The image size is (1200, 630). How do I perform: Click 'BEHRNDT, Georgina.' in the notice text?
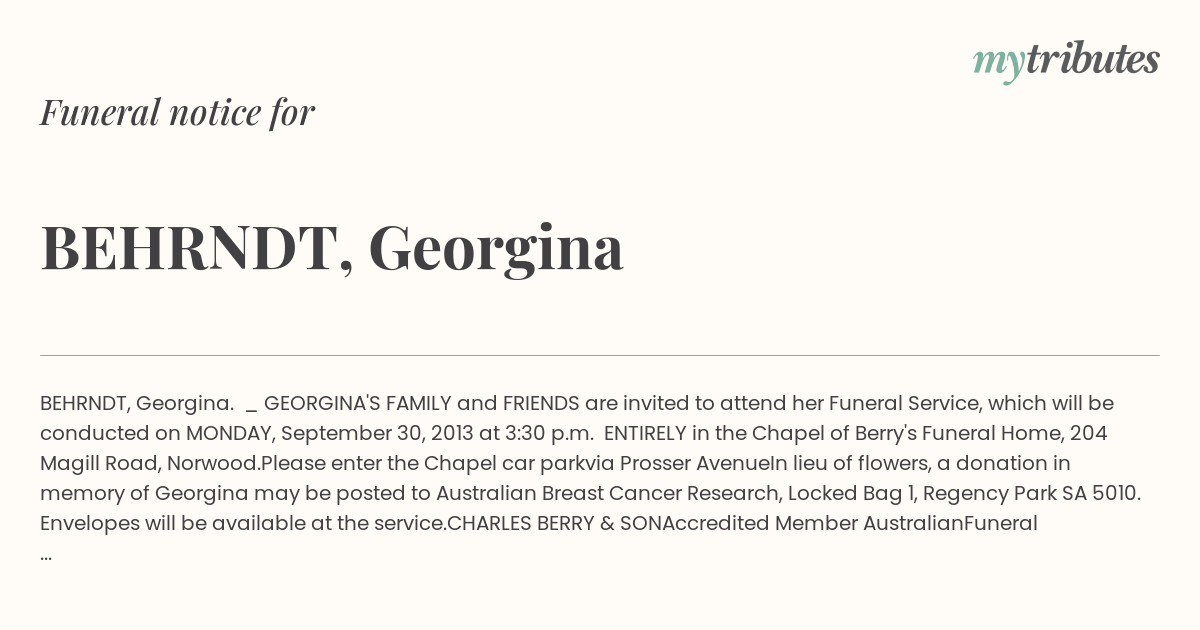(x=137, y=403)
